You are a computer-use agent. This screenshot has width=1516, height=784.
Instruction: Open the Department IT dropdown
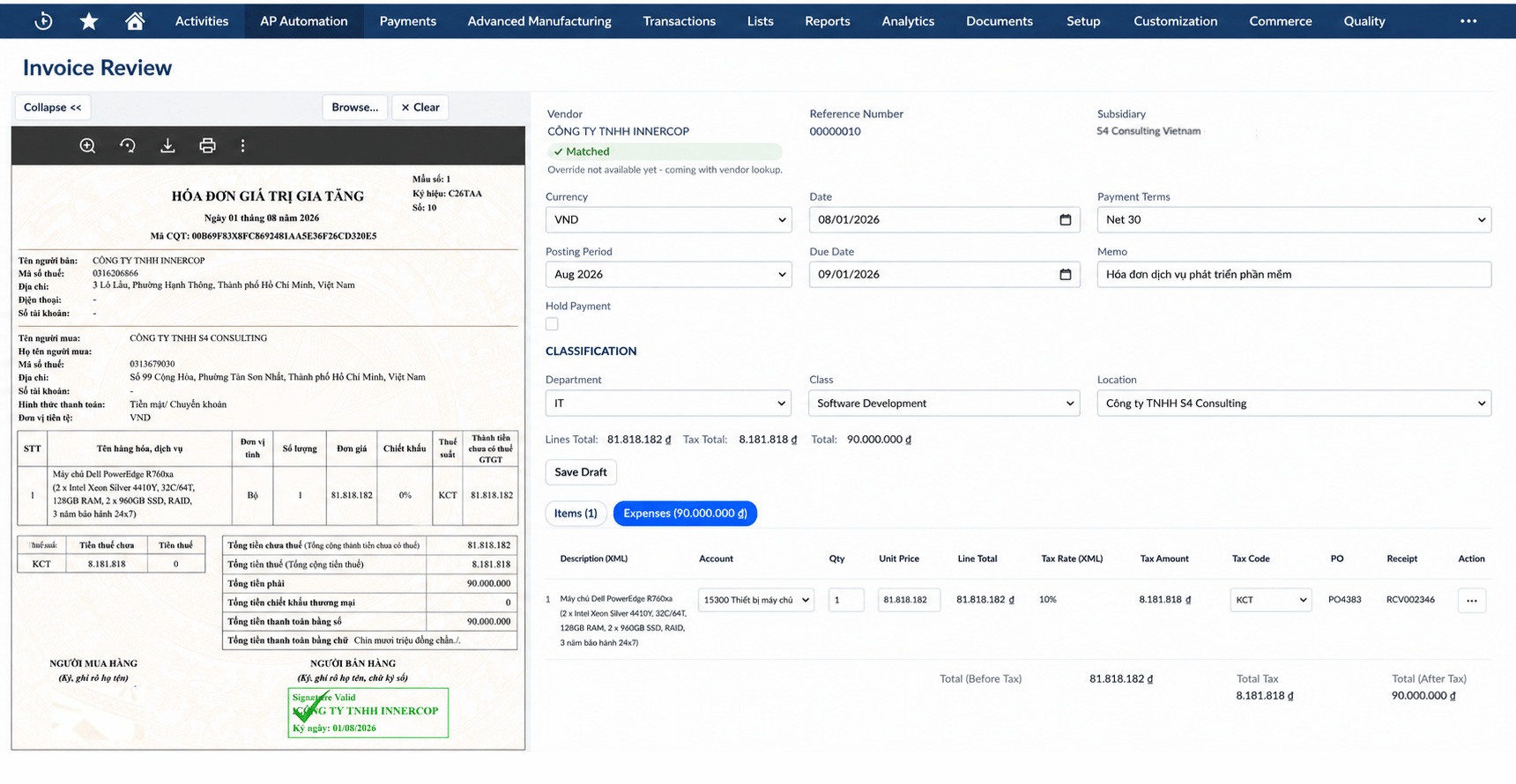(x=669, y=403)
